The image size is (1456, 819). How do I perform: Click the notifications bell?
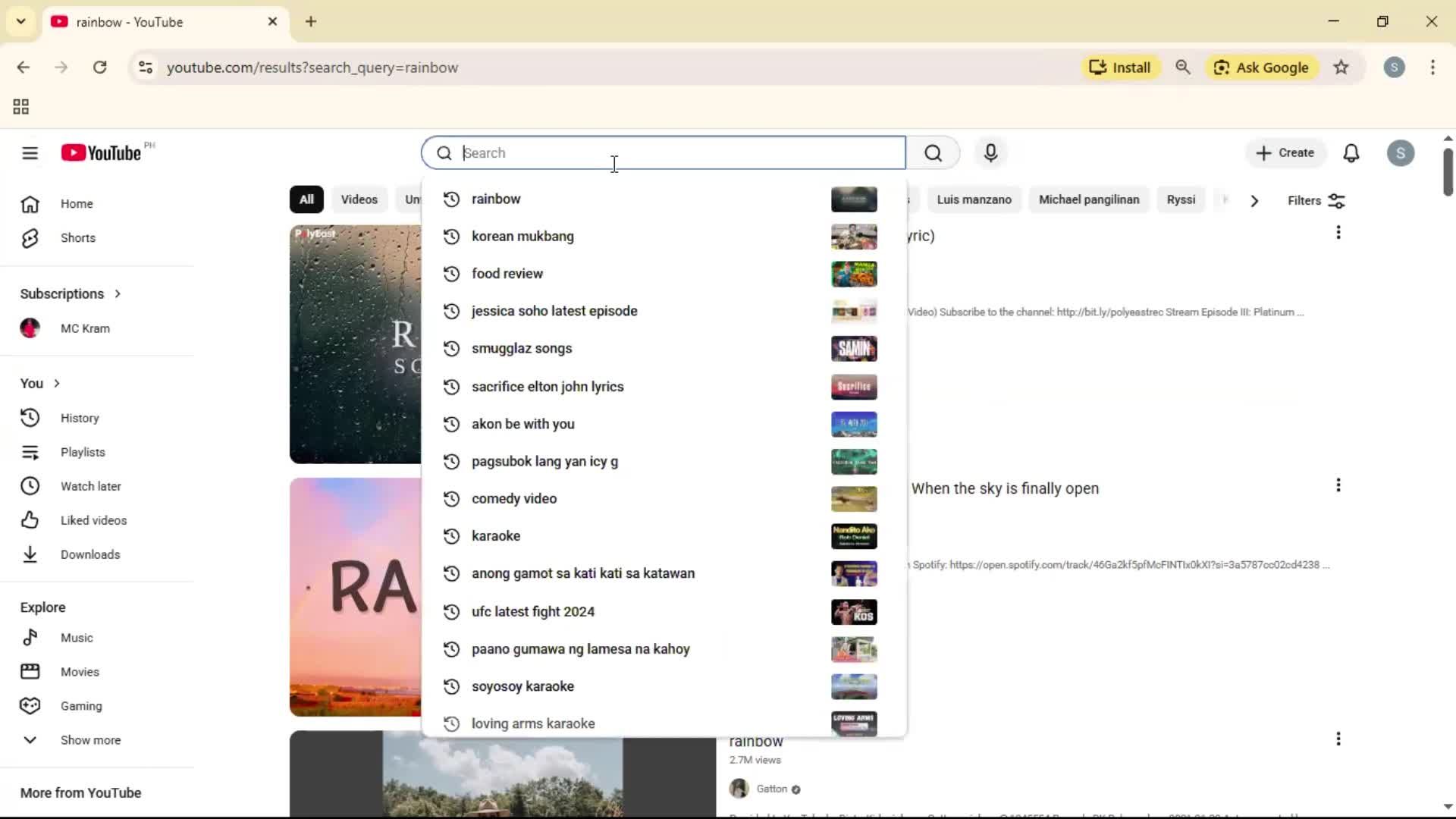pos(1352,152)
